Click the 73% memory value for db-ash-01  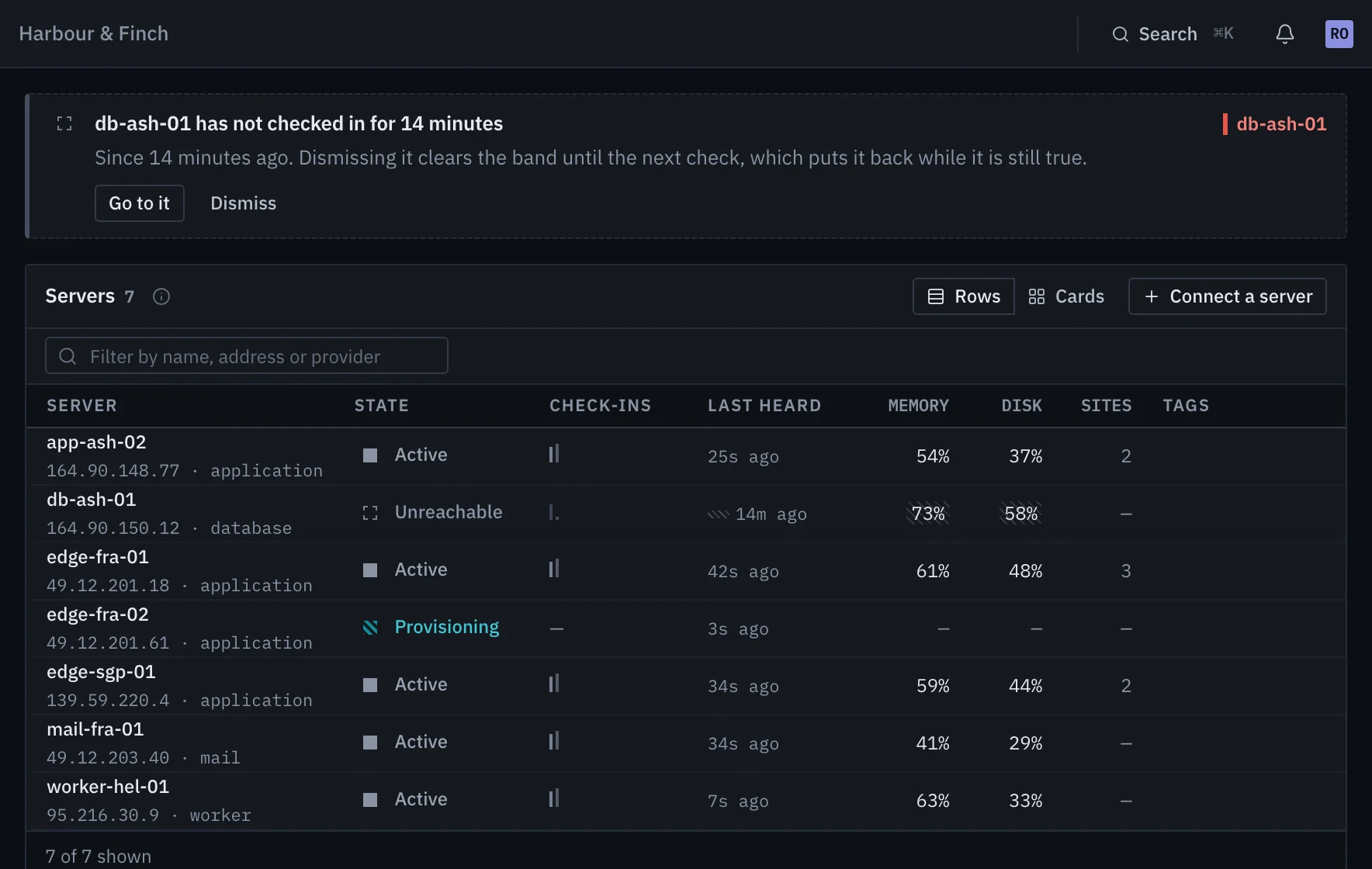pos(928,514)
